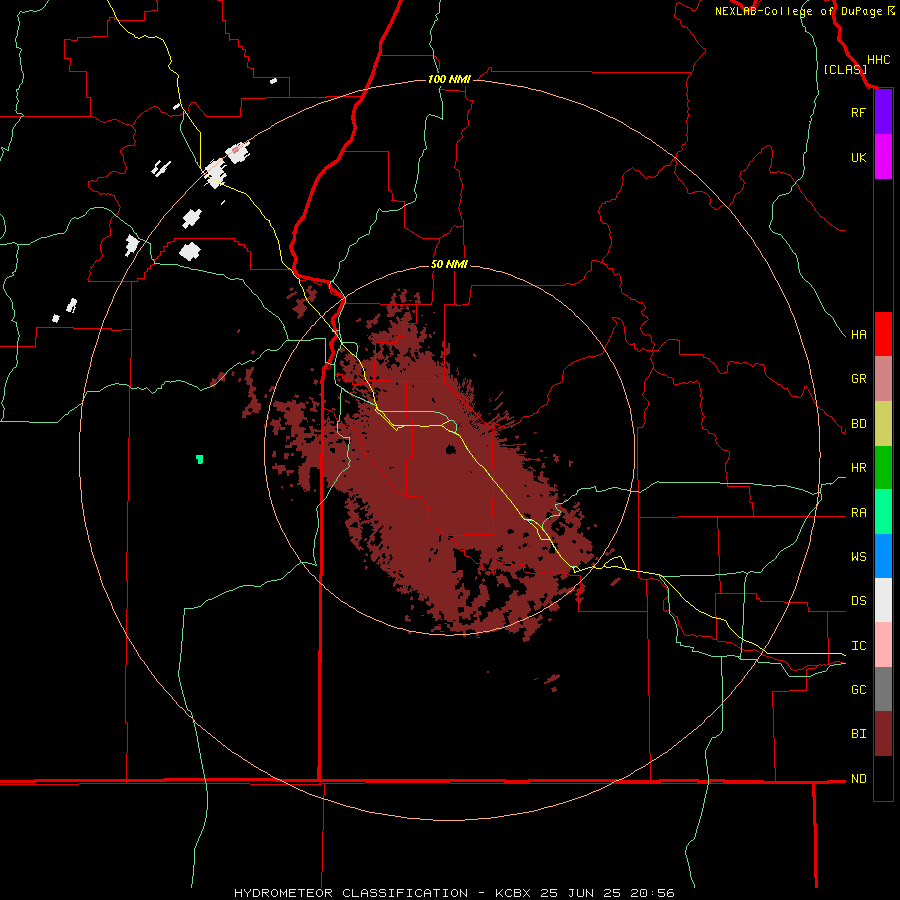Click the black hole at radar center
Image resolution: width=900 pixels, height=900 pixels.
(x=451, y=449)
